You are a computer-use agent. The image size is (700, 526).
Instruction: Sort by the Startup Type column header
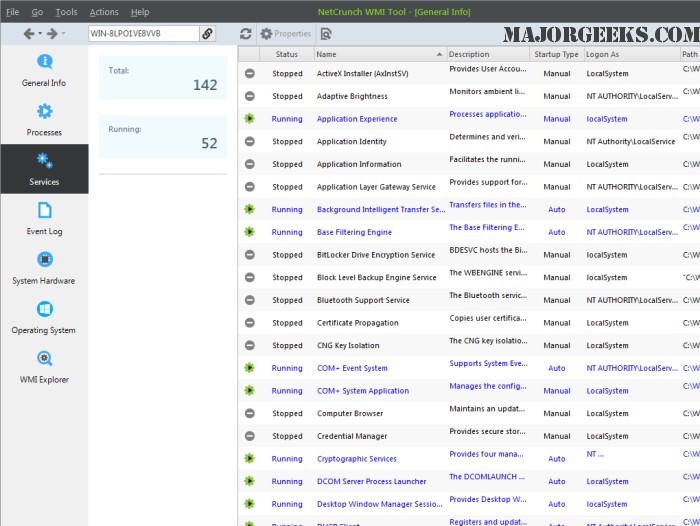pyautogui.click(x=556, y=54)
